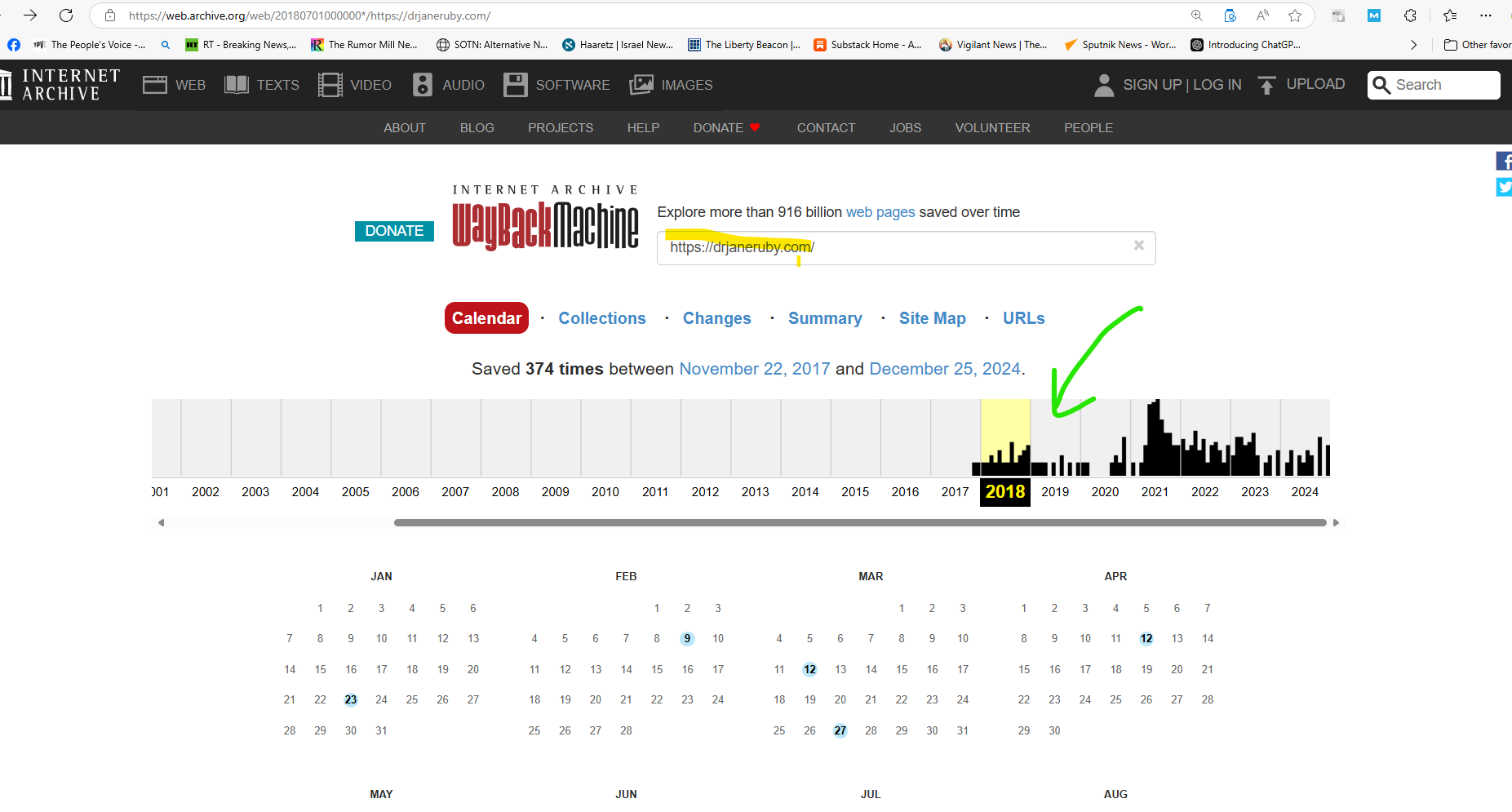Image resolution: width=1512 pixels, height=812 pixels.
Task: Open February 9 snapshot
Action: [x=687, y=639]
